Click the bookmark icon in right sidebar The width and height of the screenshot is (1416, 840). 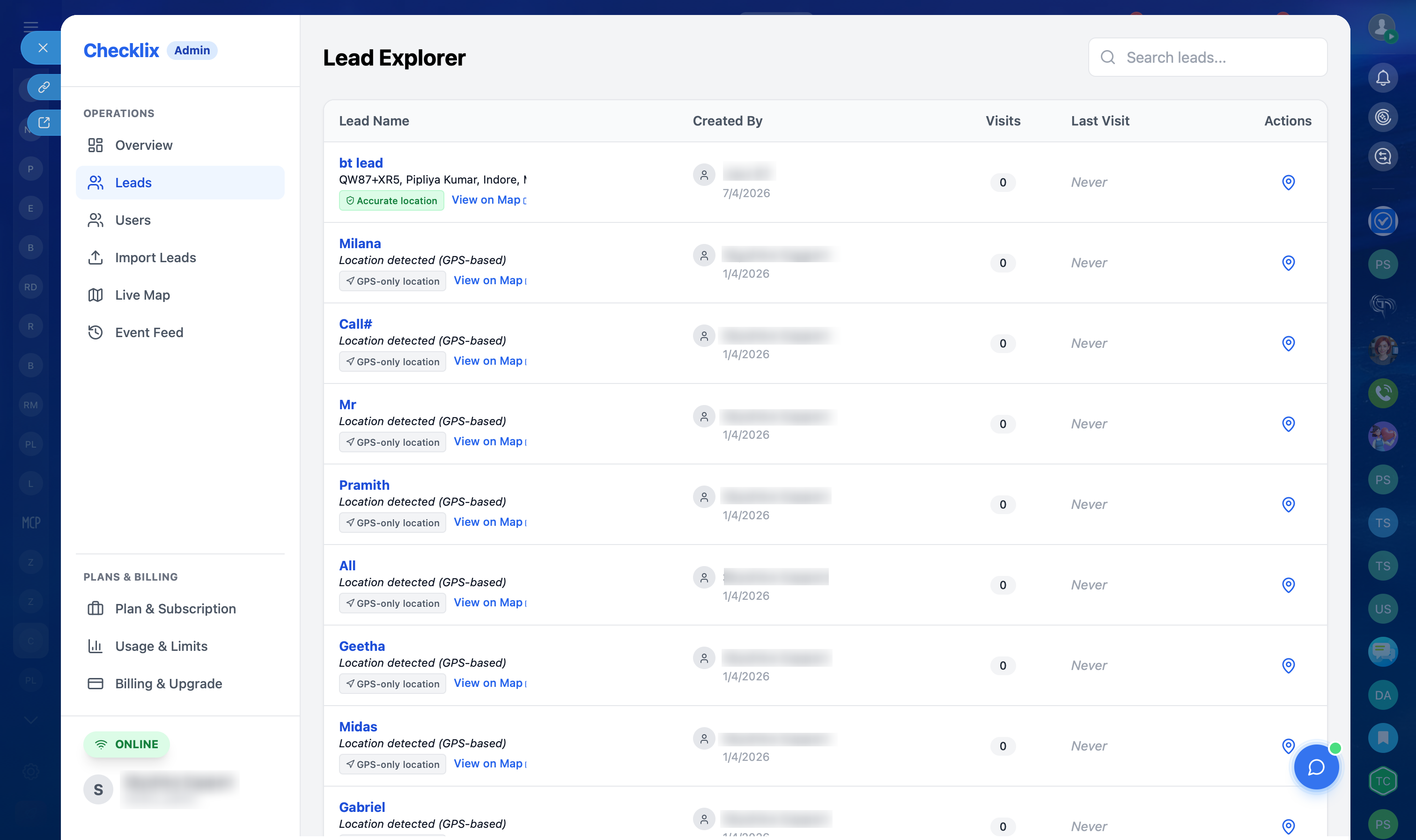(x=1383, y=737)
